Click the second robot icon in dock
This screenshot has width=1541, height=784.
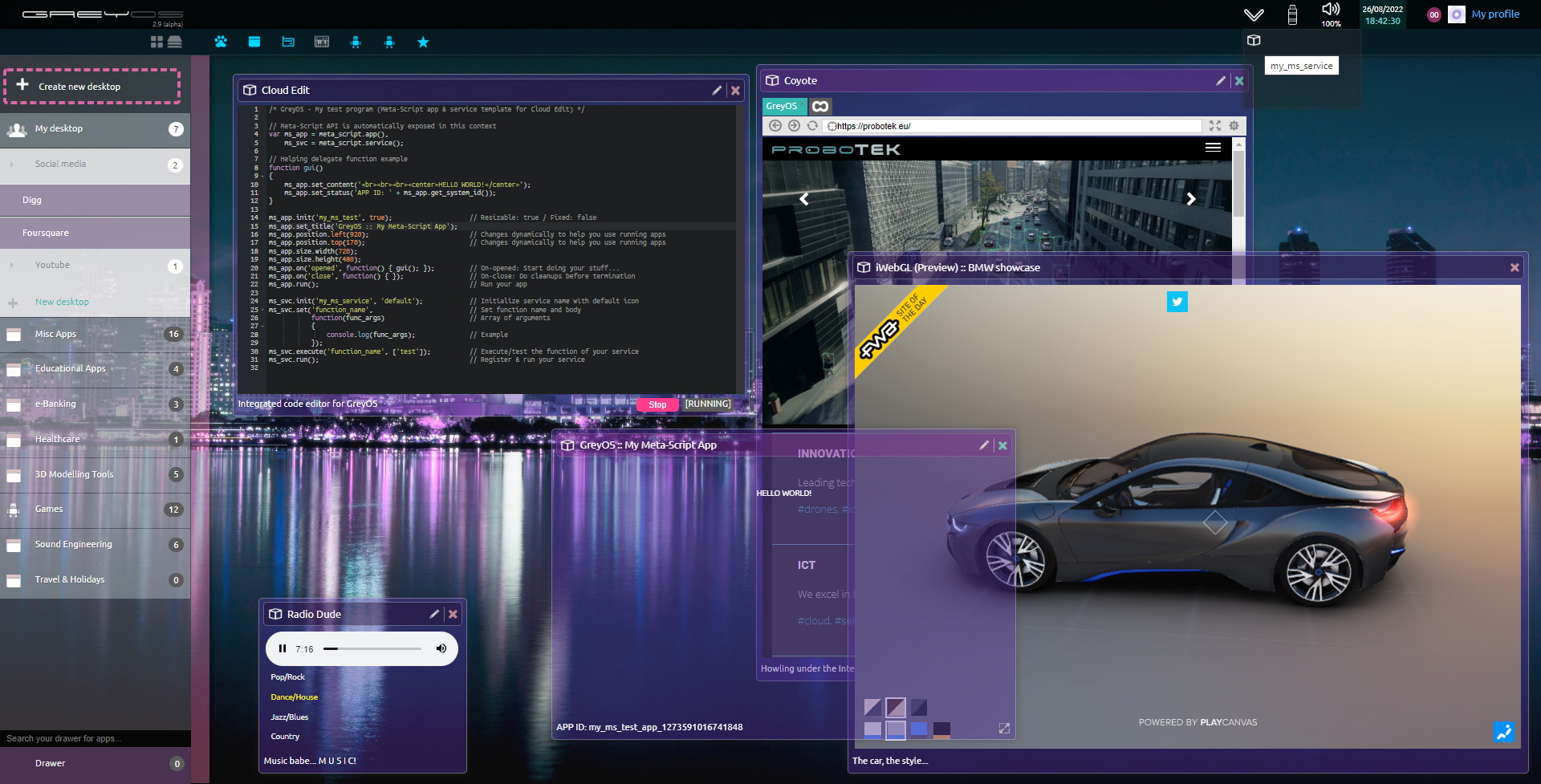(389, 42)
